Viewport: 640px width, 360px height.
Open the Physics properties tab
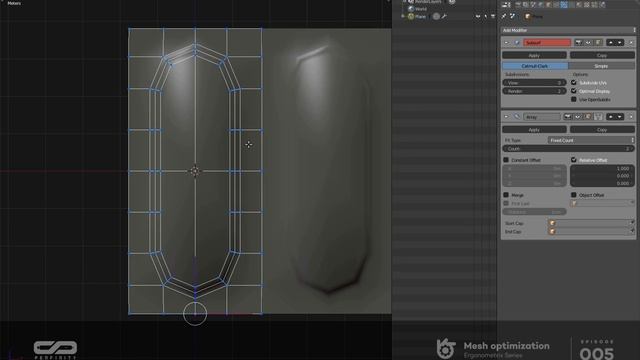point(603,4)
